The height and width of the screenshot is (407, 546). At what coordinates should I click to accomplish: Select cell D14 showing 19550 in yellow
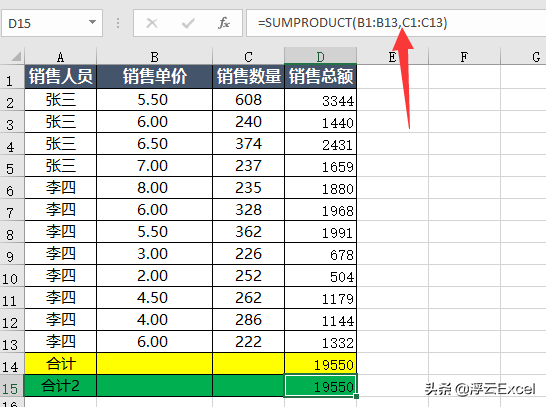click(x=320, y=364)
